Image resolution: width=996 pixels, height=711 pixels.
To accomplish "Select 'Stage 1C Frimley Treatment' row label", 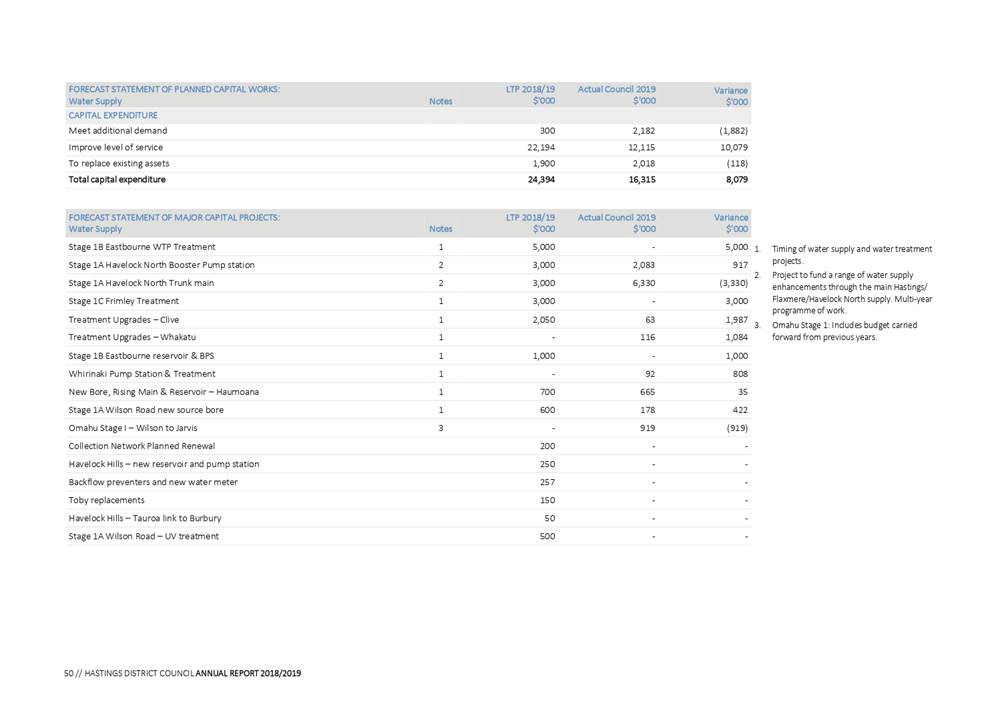I will point(123,301).
